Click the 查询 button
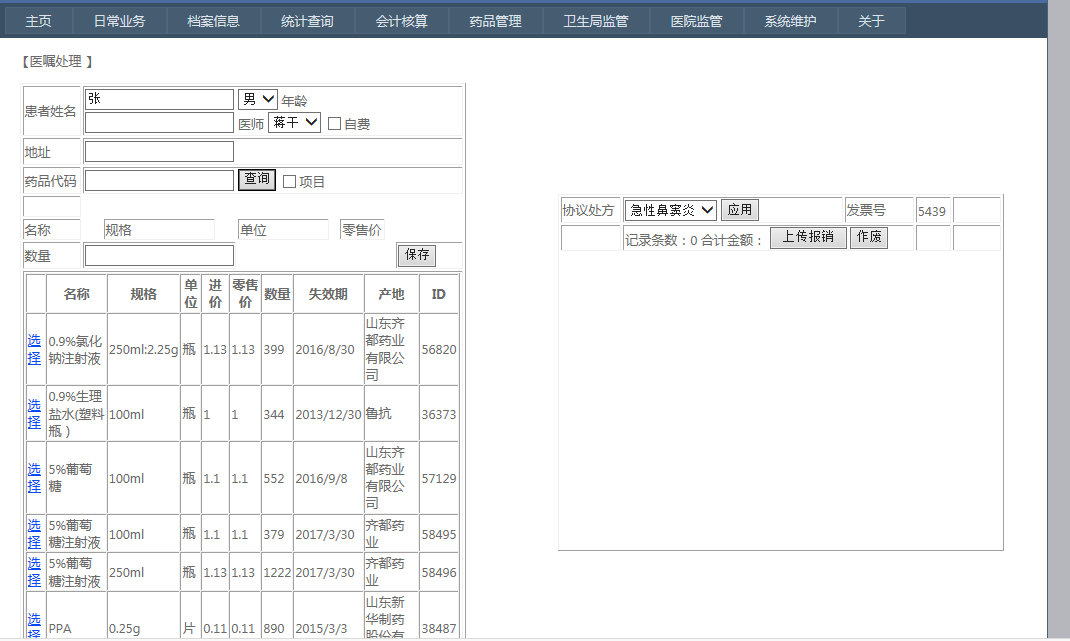Image resolution: width=1070 pixels, height=641 pixels. (257, 179)
